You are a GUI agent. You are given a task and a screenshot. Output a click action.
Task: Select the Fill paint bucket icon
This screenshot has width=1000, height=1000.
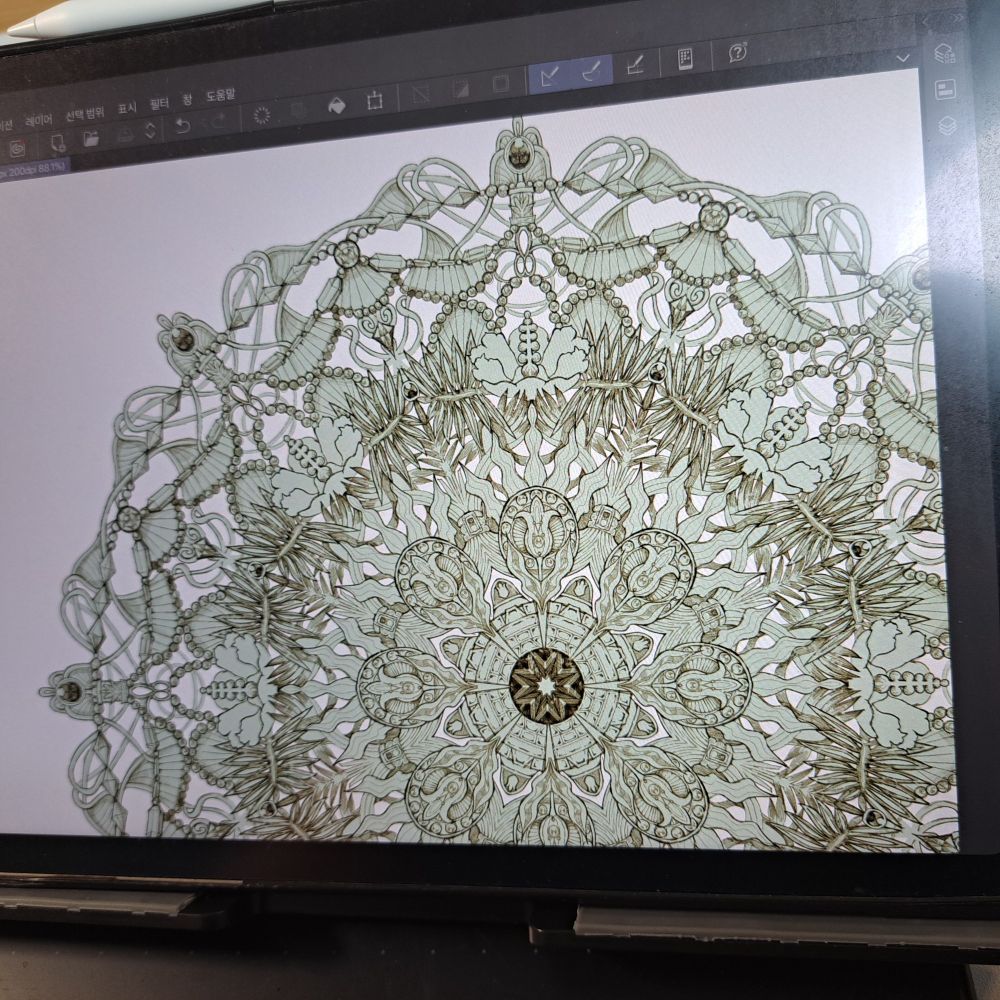336,105
